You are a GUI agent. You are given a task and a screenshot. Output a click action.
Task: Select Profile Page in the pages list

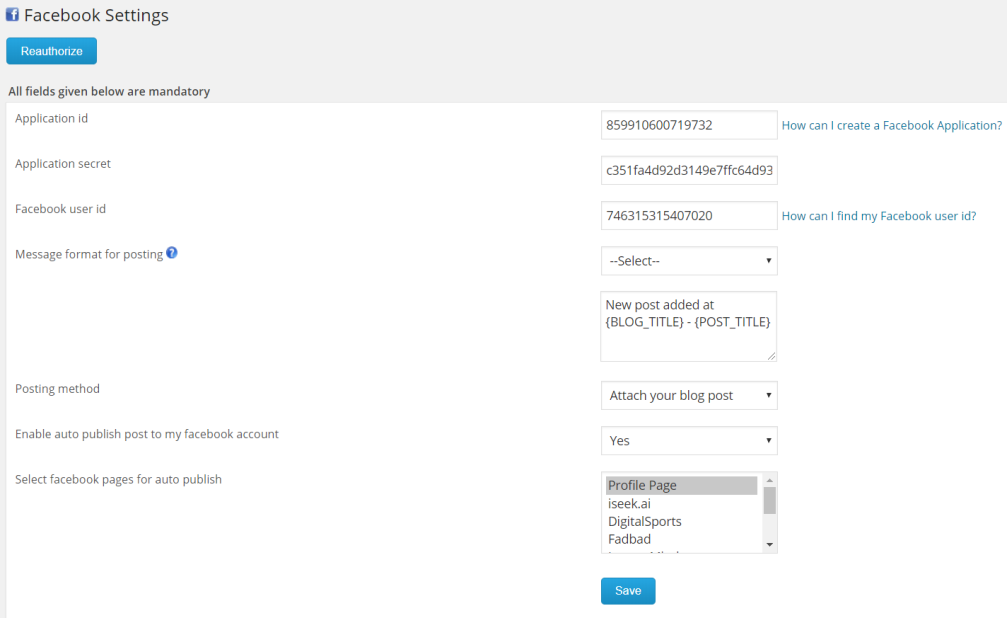(x=680, y=486)
